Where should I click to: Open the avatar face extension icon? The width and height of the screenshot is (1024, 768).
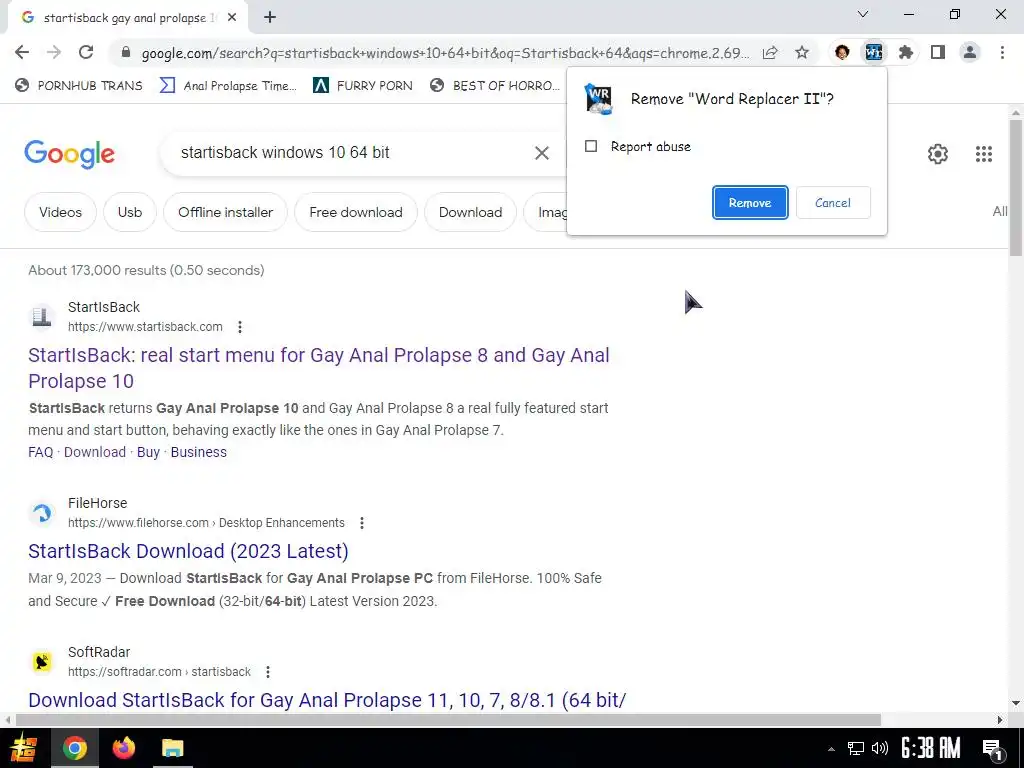point(842,52)
